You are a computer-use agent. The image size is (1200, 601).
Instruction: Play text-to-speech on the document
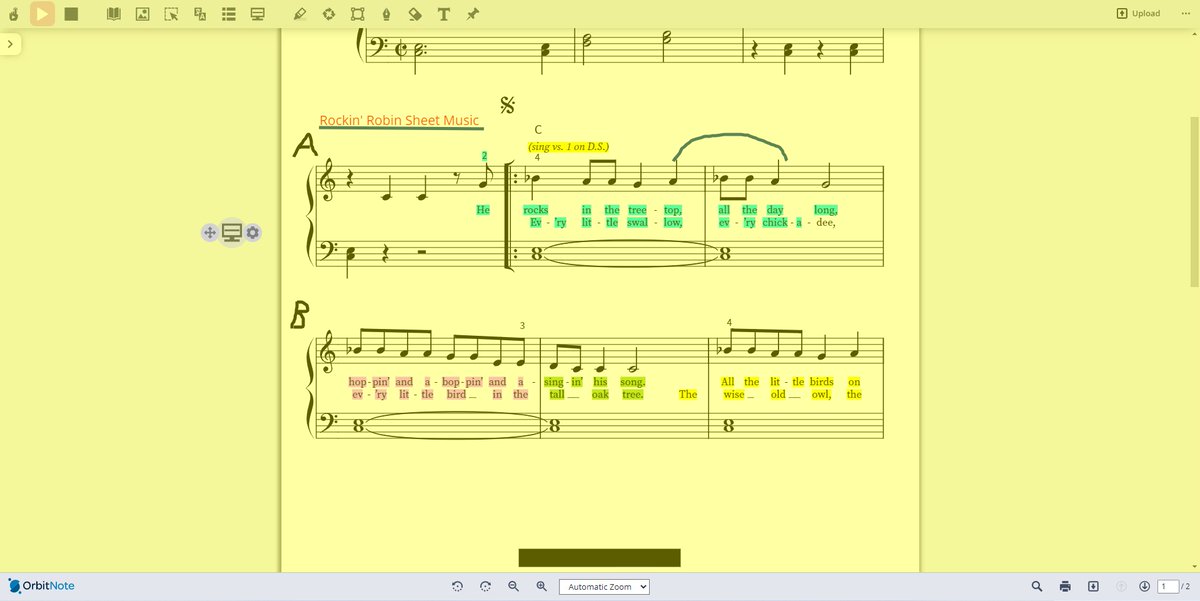(41, 14)
